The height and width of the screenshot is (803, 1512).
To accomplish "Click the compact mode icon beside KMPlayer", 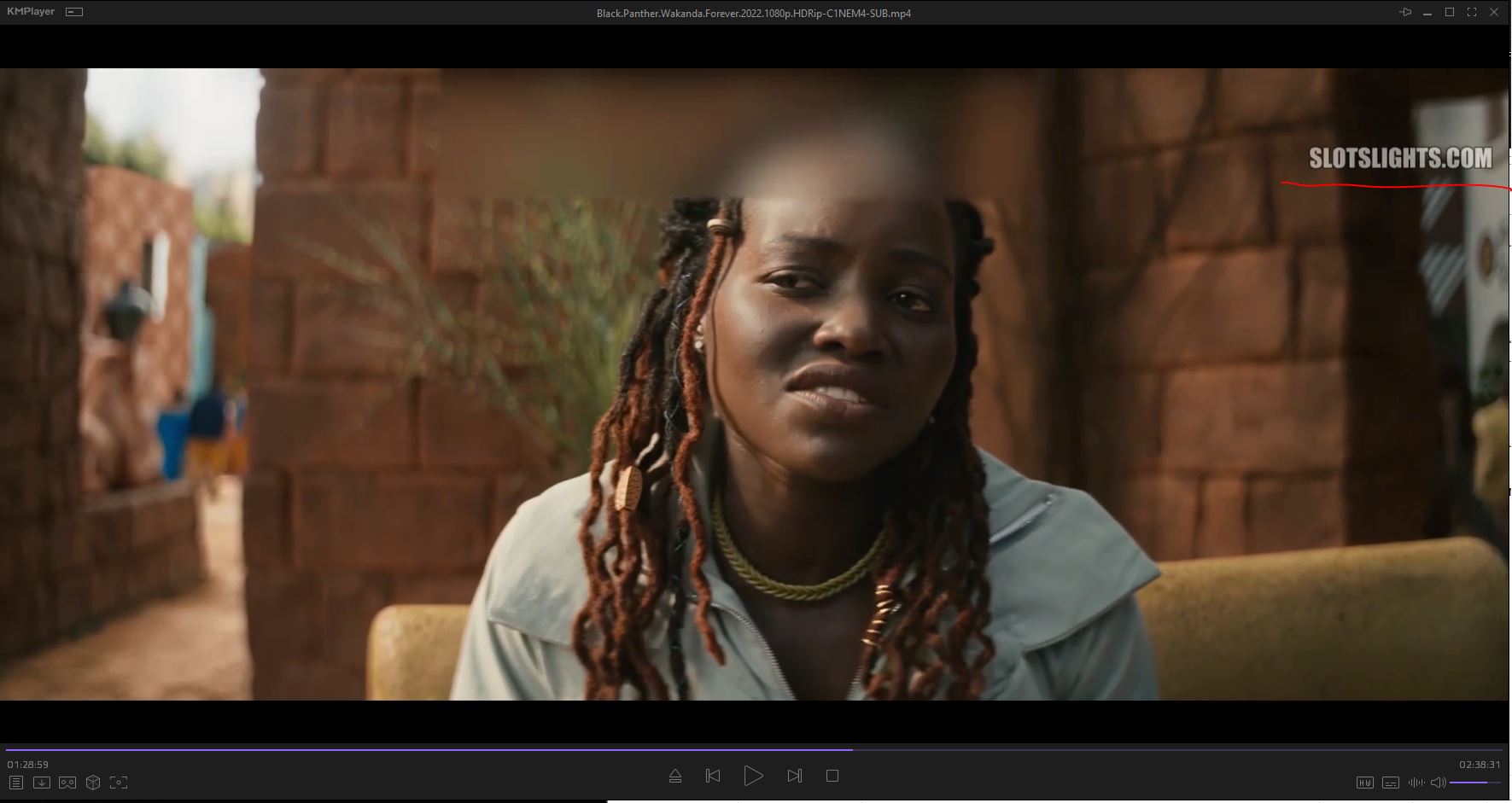I will [74, 12].
